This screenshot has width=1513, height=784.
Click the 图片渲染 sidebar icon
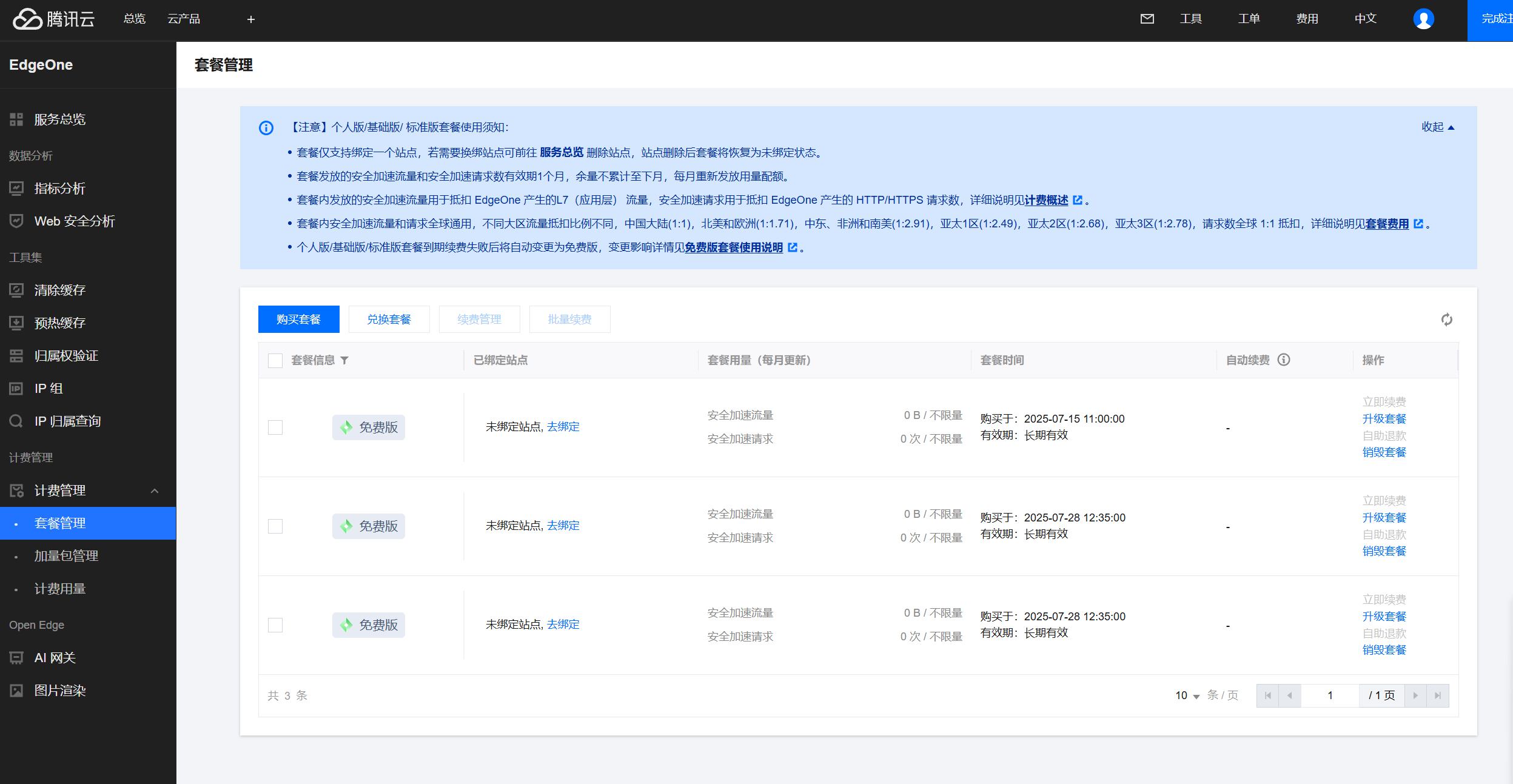coord(16,691)
